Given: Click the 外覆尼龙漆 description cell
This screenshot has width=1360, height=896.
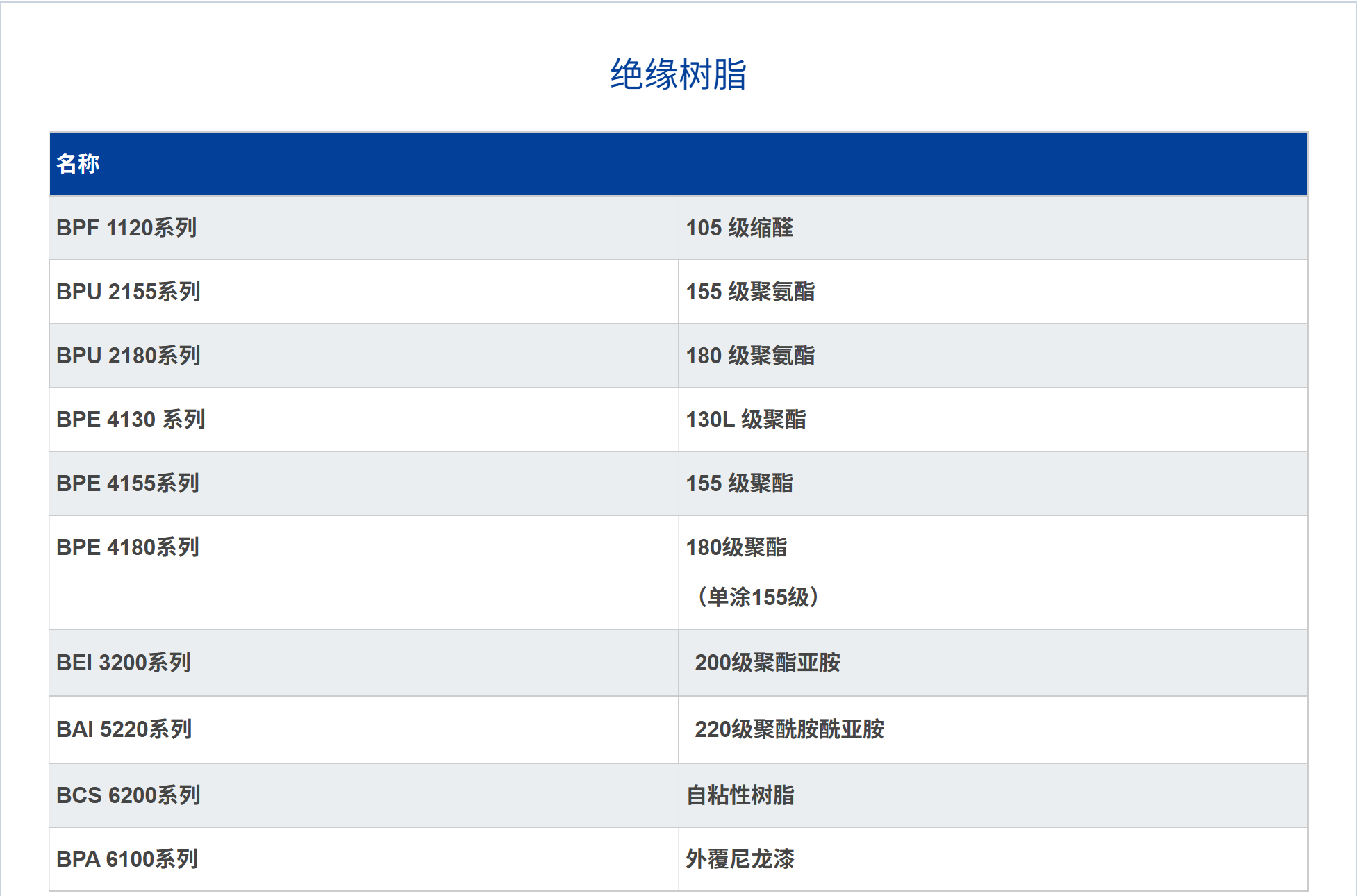Looking at the screenshot, I should [x=740, y=859].
